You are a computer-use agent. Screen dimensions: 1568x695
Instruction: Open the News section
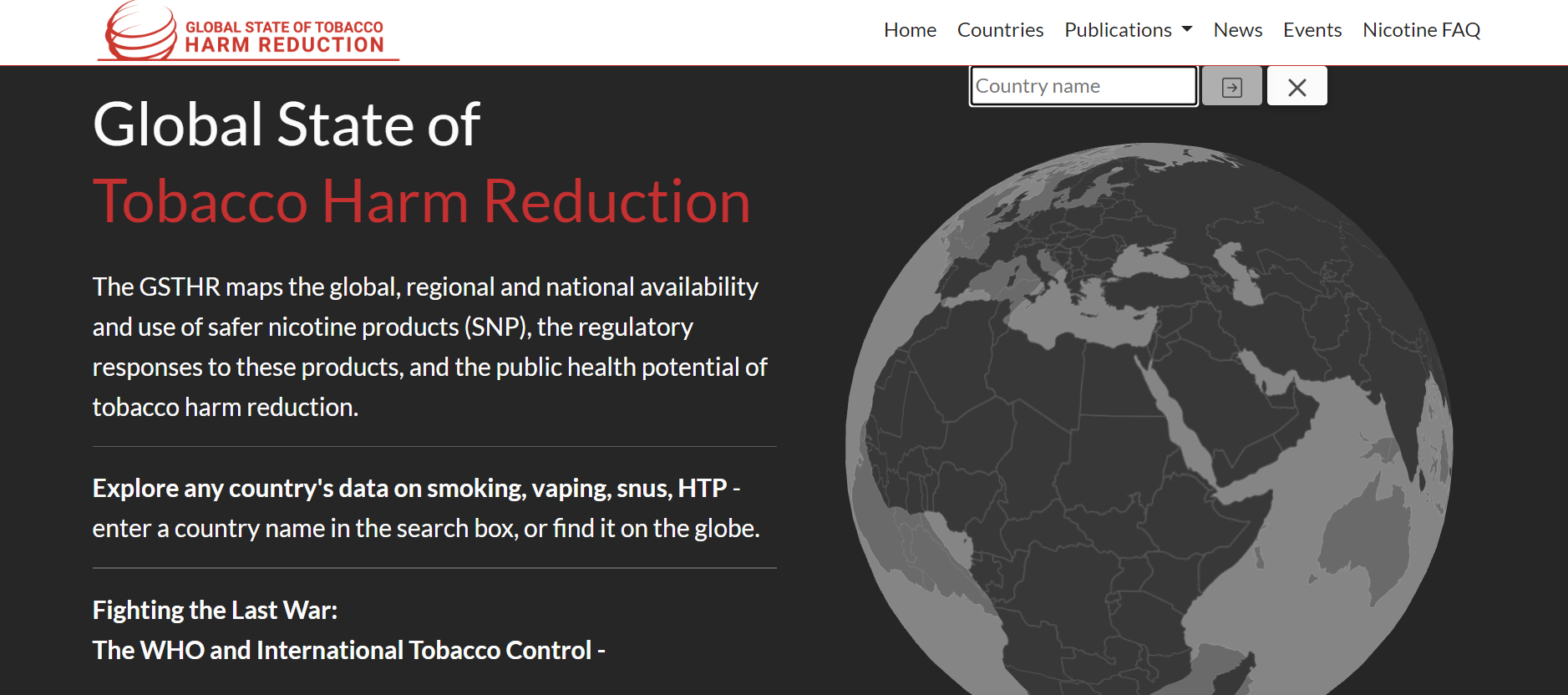pos(1237,30)
